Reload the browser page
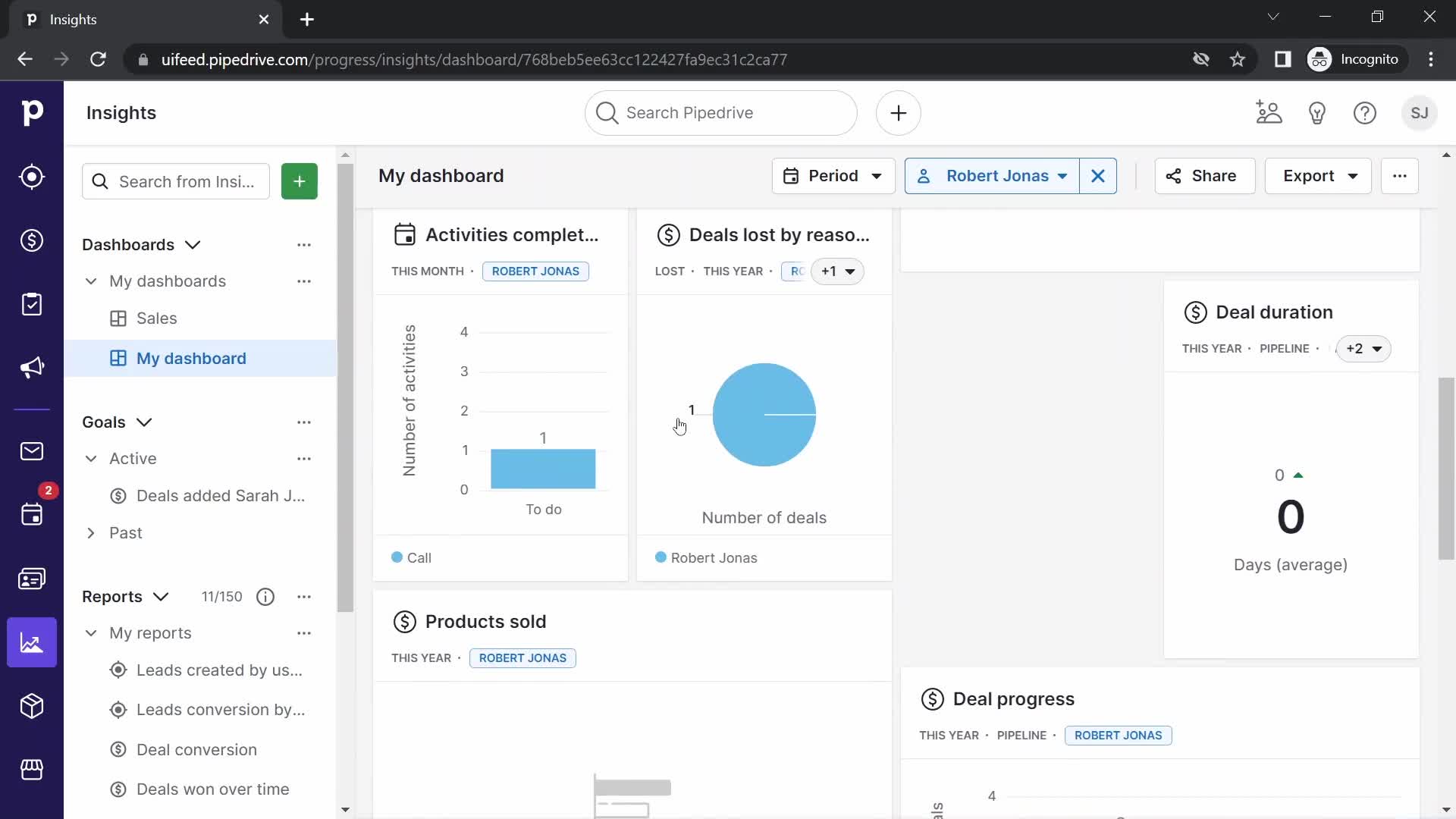The width and height of the screenshot is (1456, 819). [98, 59]
